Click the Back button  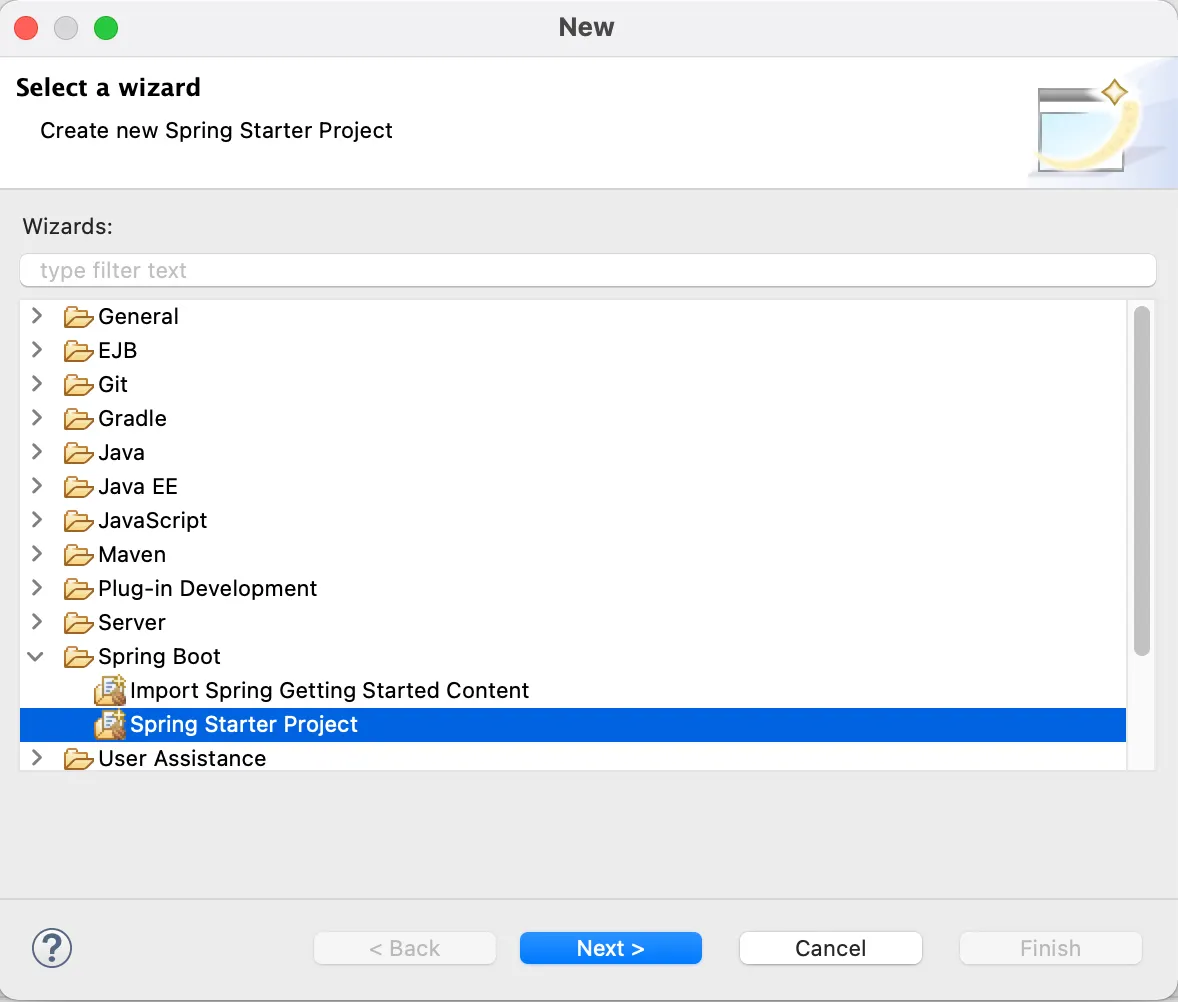coord(405,948)
